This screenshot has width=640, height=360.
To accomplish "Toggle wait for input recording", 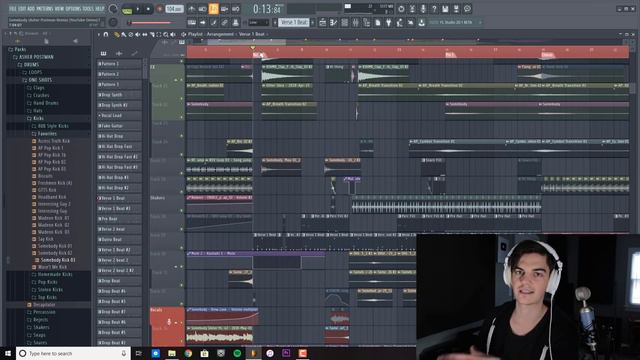I will [202, 9].
